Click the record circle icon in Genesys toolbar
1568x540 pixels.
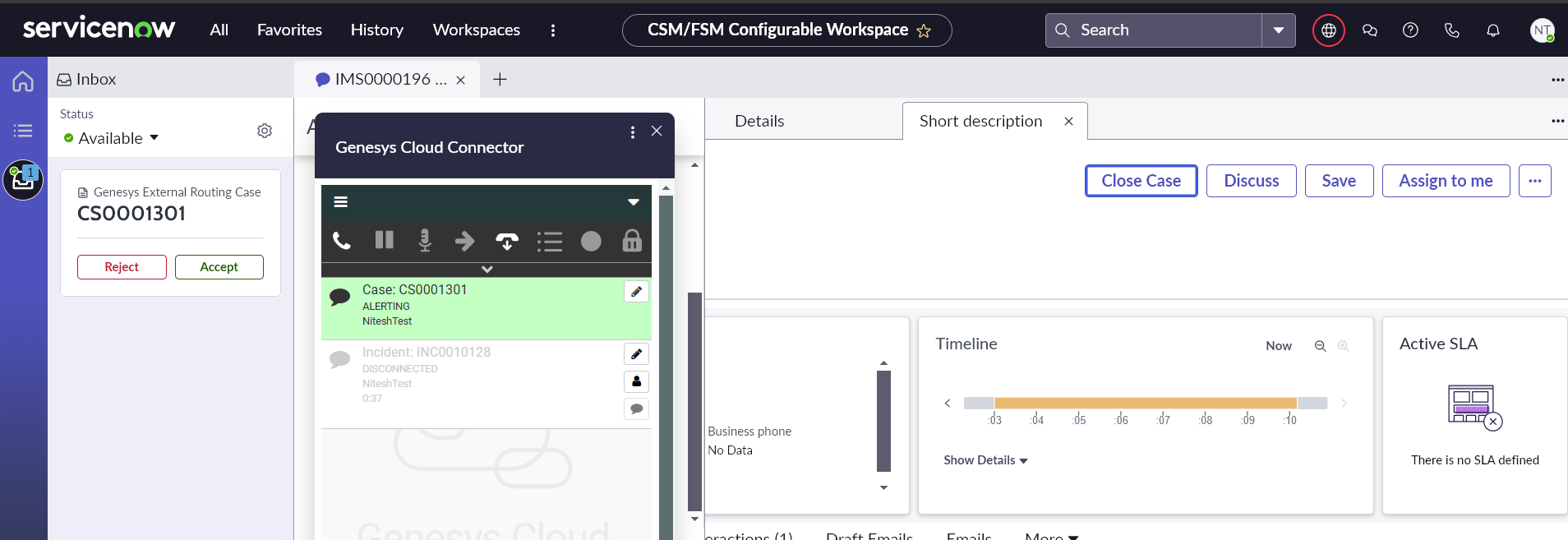(x=591, y=241)
